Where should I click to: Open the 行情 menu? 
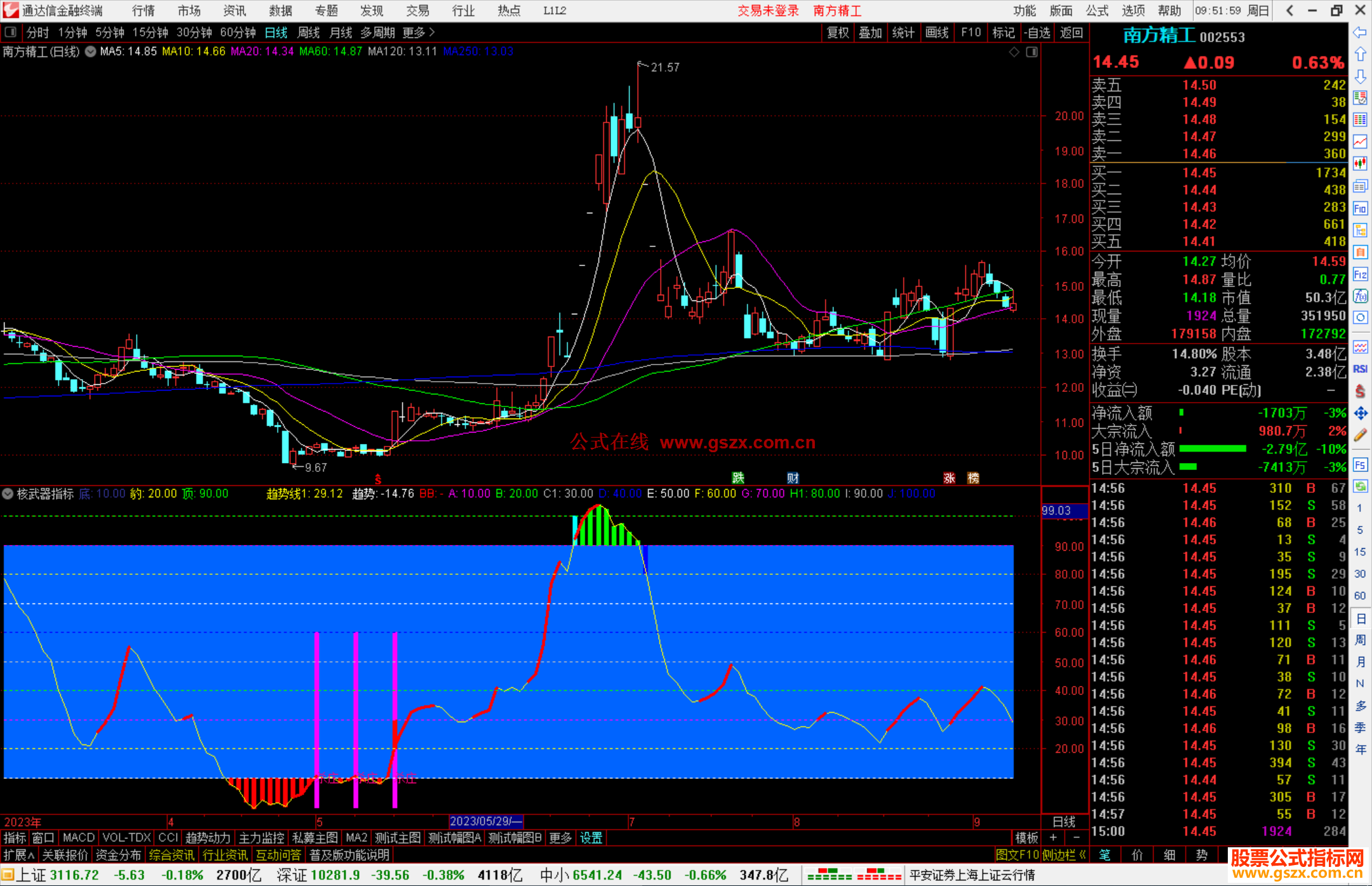coord(143,10)
